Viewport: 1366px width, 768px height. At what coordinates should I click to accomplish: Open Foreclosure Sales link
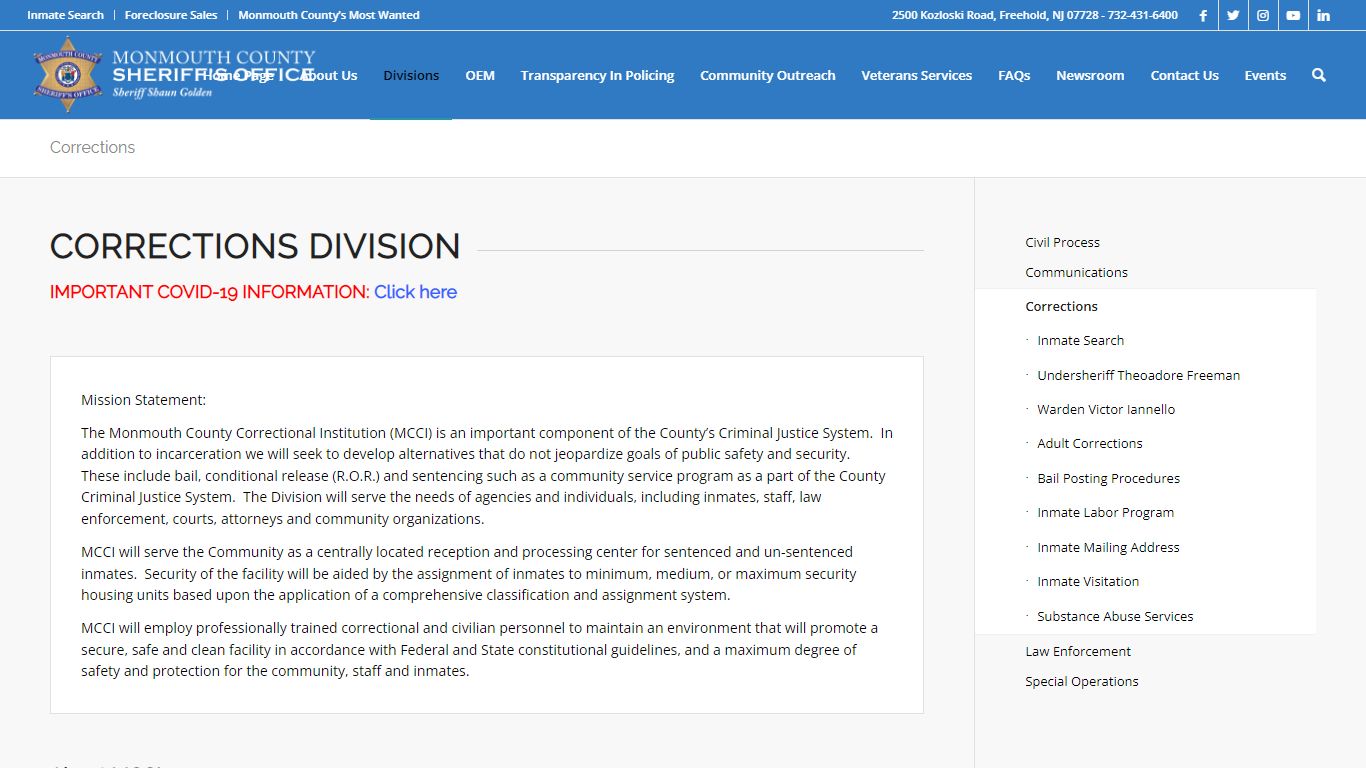click(x=171, y=15)
